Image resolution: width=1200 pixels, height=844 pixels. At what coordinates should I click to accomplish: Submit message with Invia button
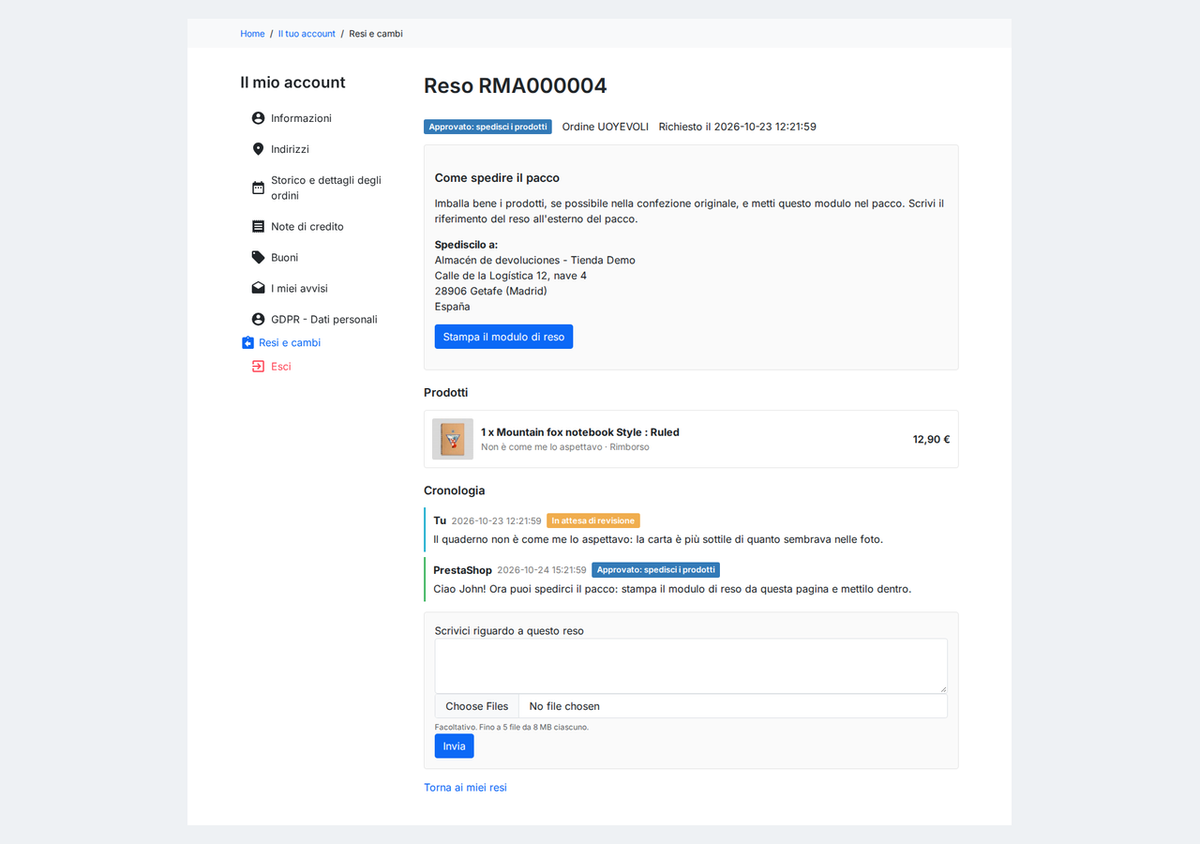click(454, 746)
